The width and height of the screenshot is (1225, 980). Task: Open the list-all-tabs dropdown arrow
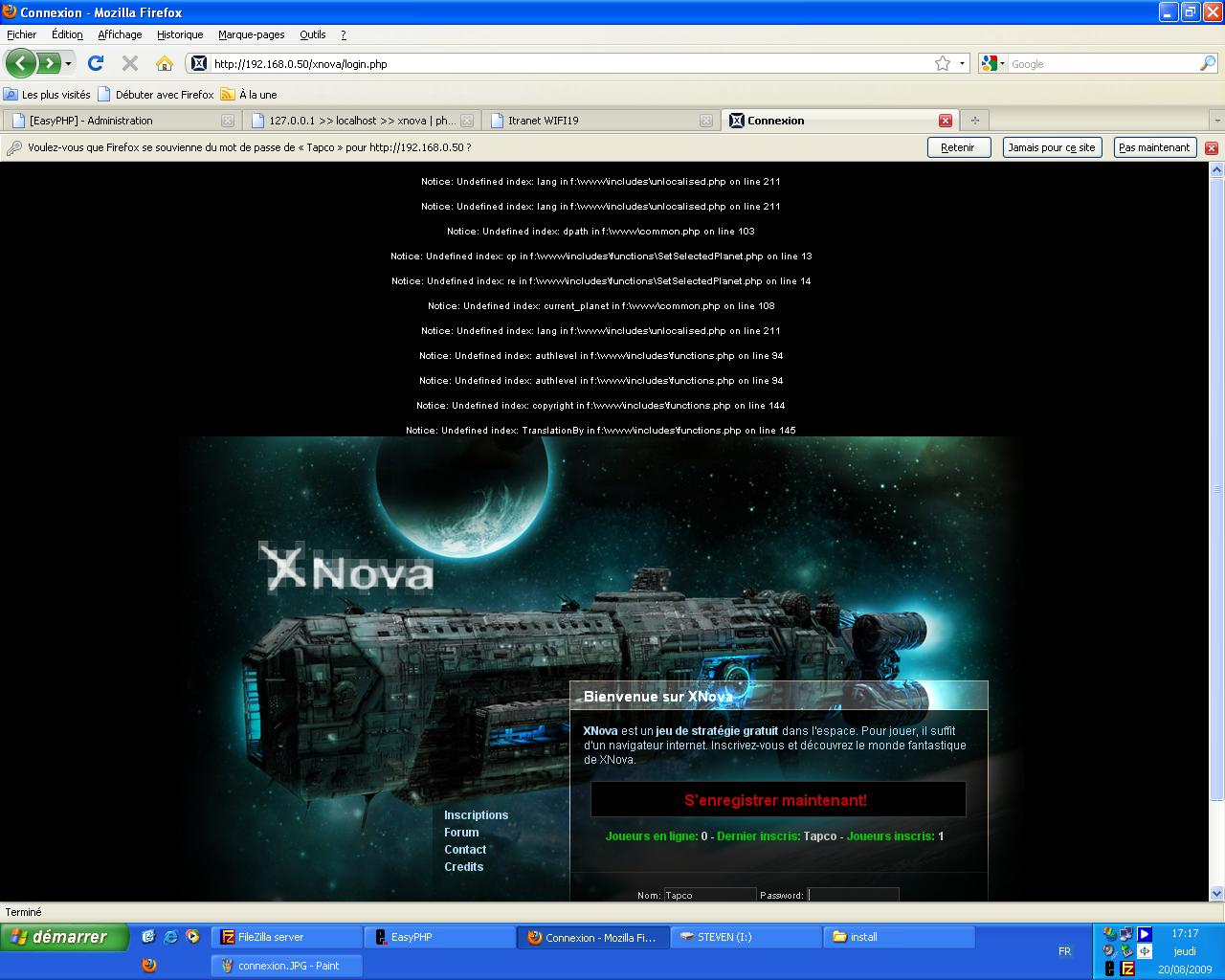1216,121
